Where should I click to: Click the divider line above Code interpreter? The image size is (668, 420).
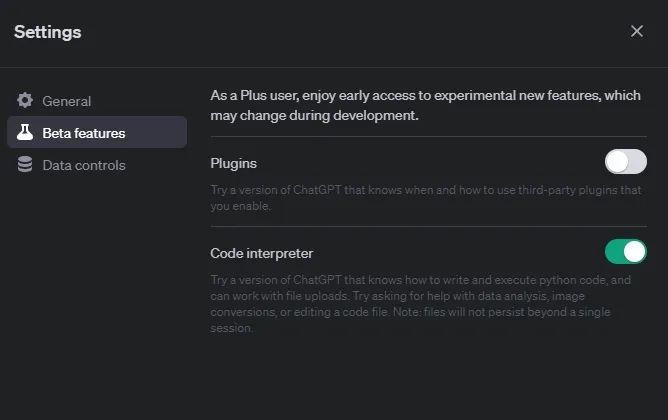coord(428,227)
